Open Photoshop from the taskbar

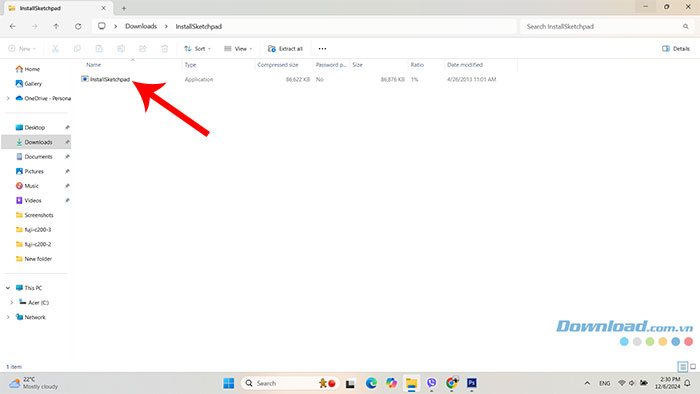click(x=472, y=383)
